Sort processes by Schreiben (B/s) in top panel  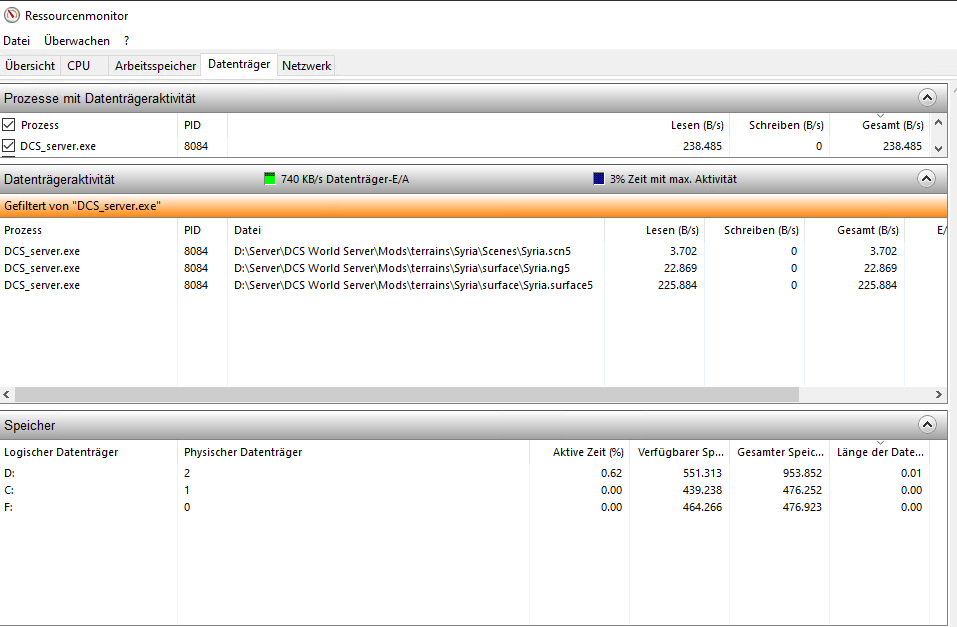click(x=786, y=125)
